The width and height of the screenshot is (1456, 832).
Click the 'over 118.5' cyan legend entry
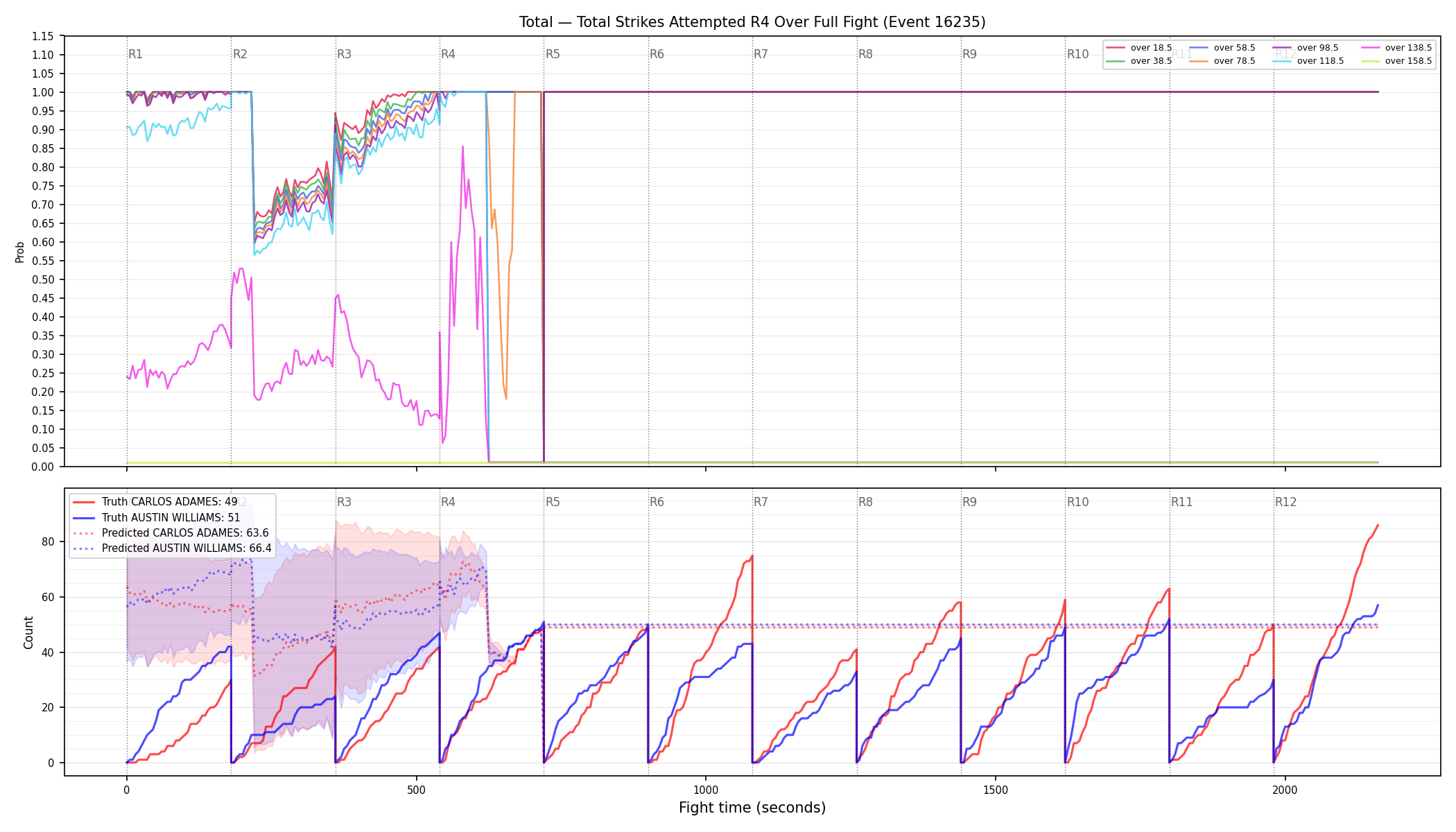[1308, 61]
